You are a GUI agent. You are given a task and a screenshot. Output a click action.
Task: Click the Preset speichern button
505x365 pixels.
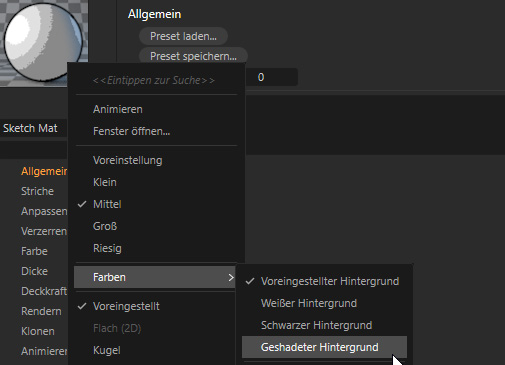(x=193, y=56)
